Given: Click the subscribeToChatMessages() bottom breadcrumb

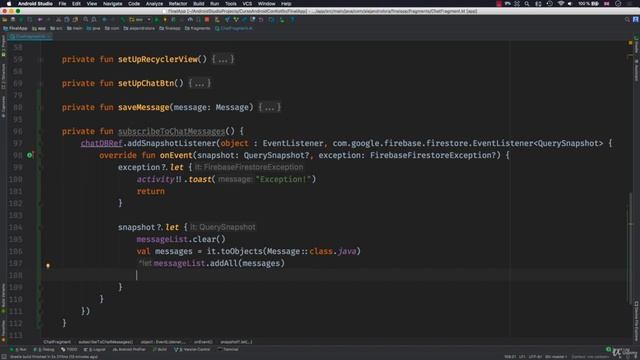Looking at the screenshot, I should [105, 342].
